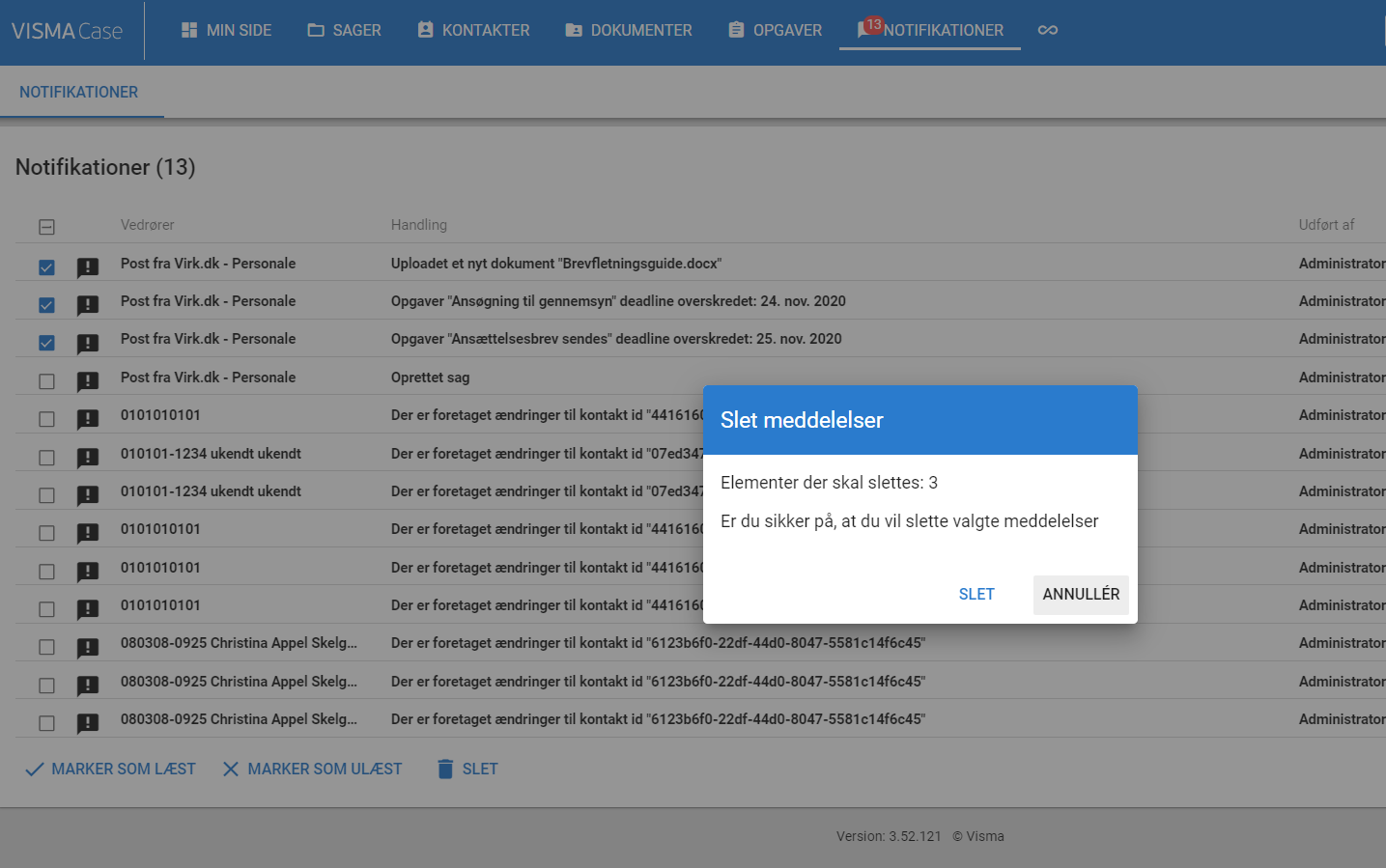Viewport: 1386px width, 868px height.
Task: Click the Vedrører column header
Action: click(148, 225)
